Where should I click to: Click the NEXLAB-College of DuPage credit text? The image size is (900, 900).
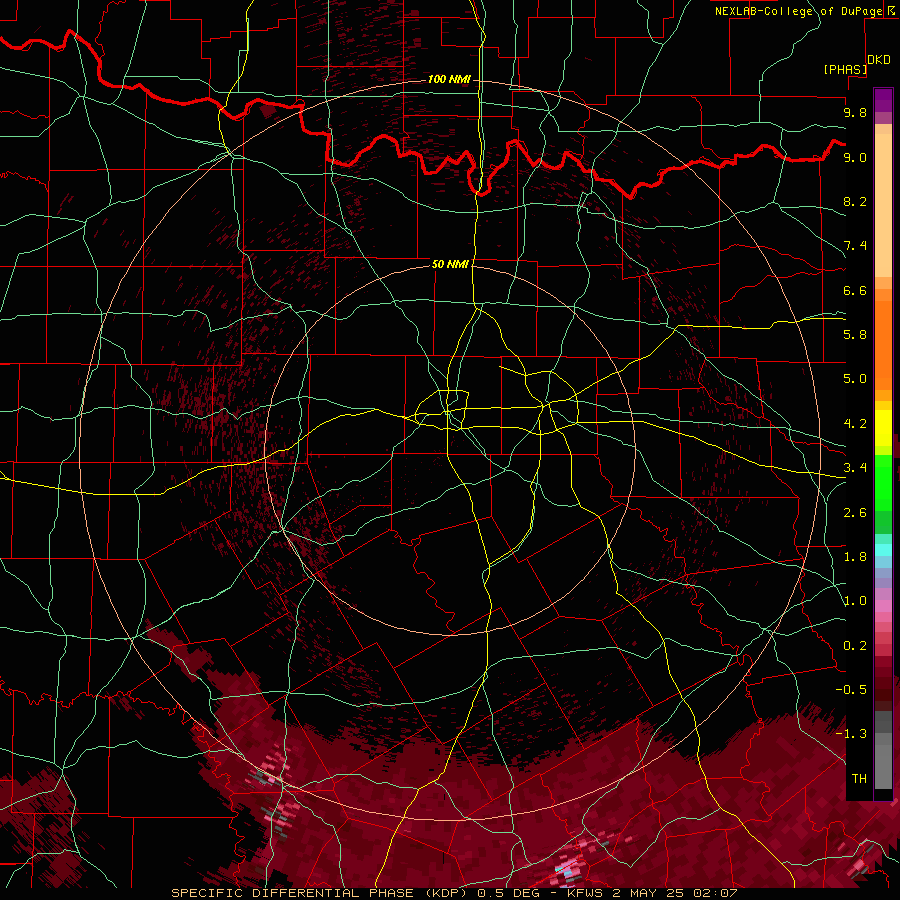click(x=798, y=11)
